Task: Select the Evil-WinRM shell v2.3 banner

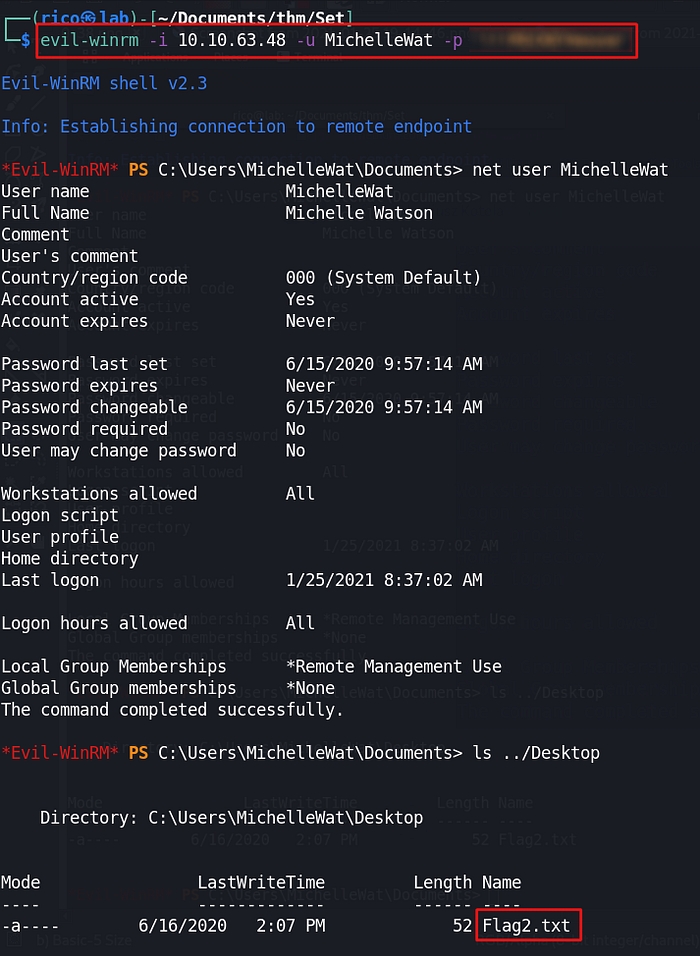Action: tap(104, 83)
